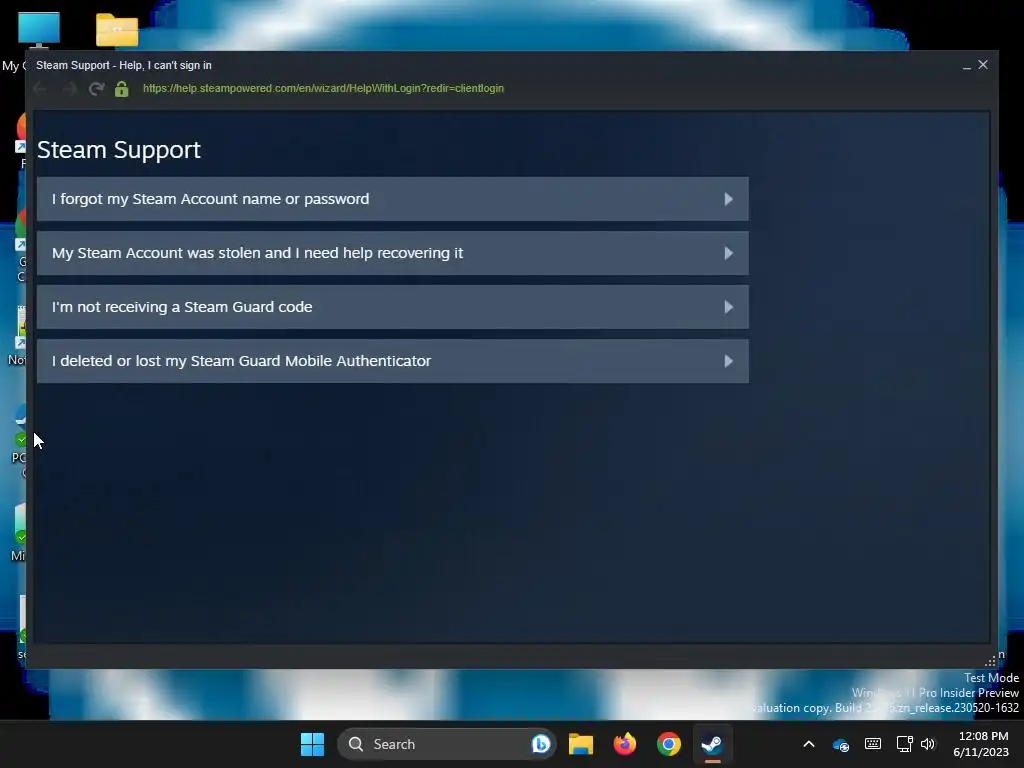1024x768 pixels.
Task: Launch Firefox from the taskbar
Action: click(x=625, y=744)
